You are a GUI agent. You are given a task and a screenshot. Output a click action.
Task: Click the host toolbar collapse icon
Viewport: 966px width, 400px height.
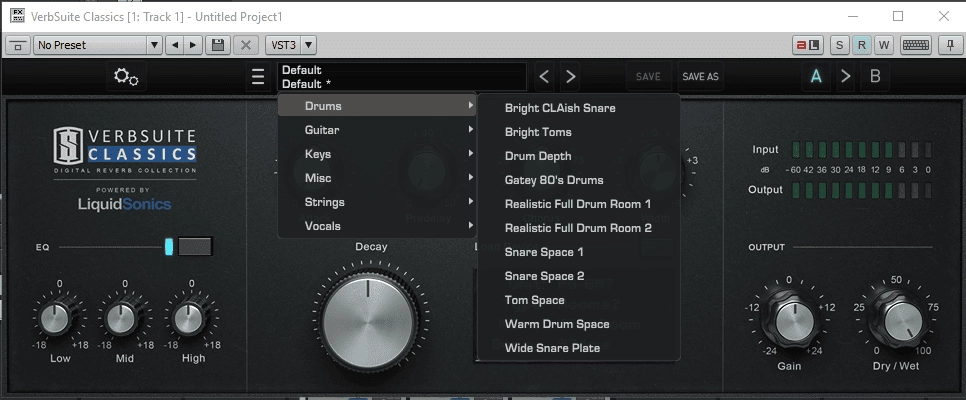pos(18,45)
